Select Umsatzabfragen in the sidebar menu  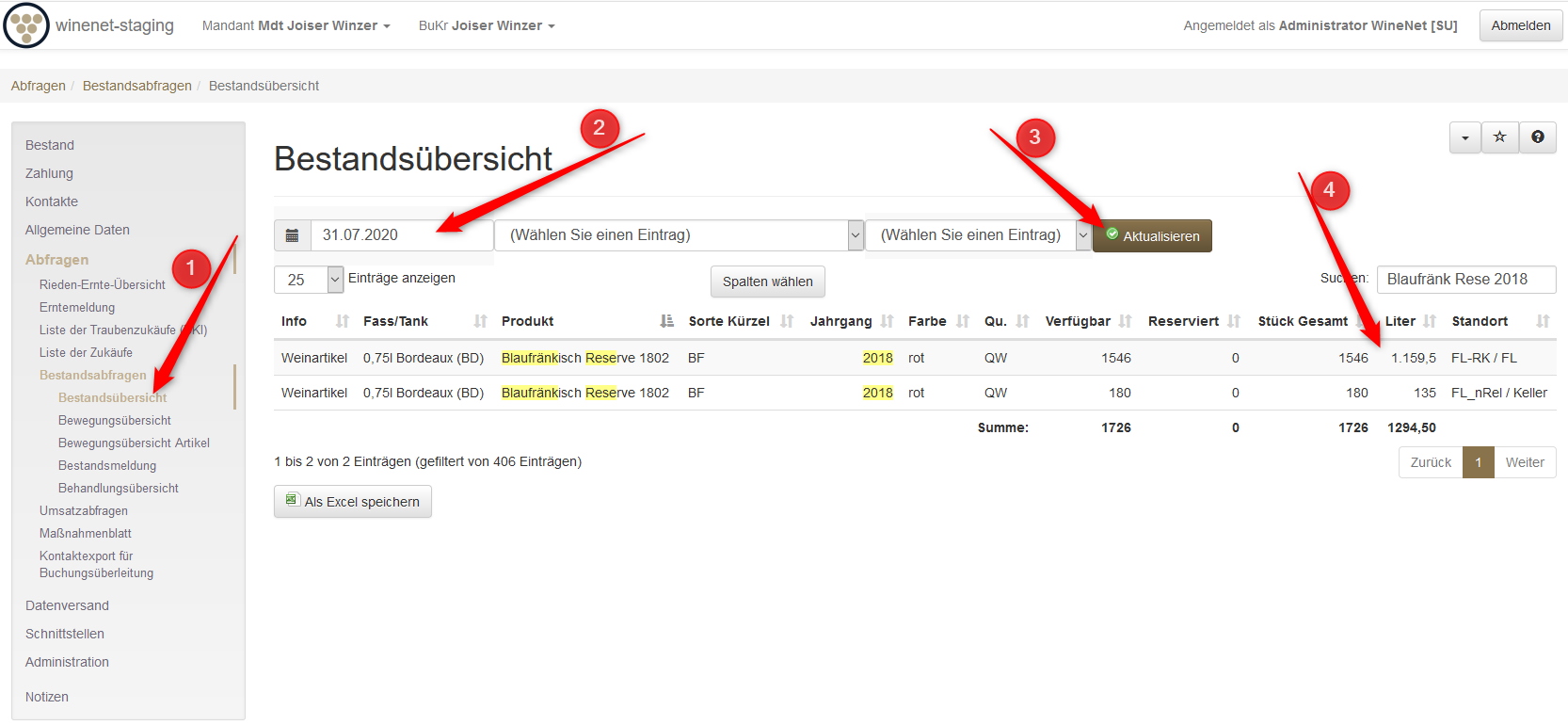coord(84,511)
